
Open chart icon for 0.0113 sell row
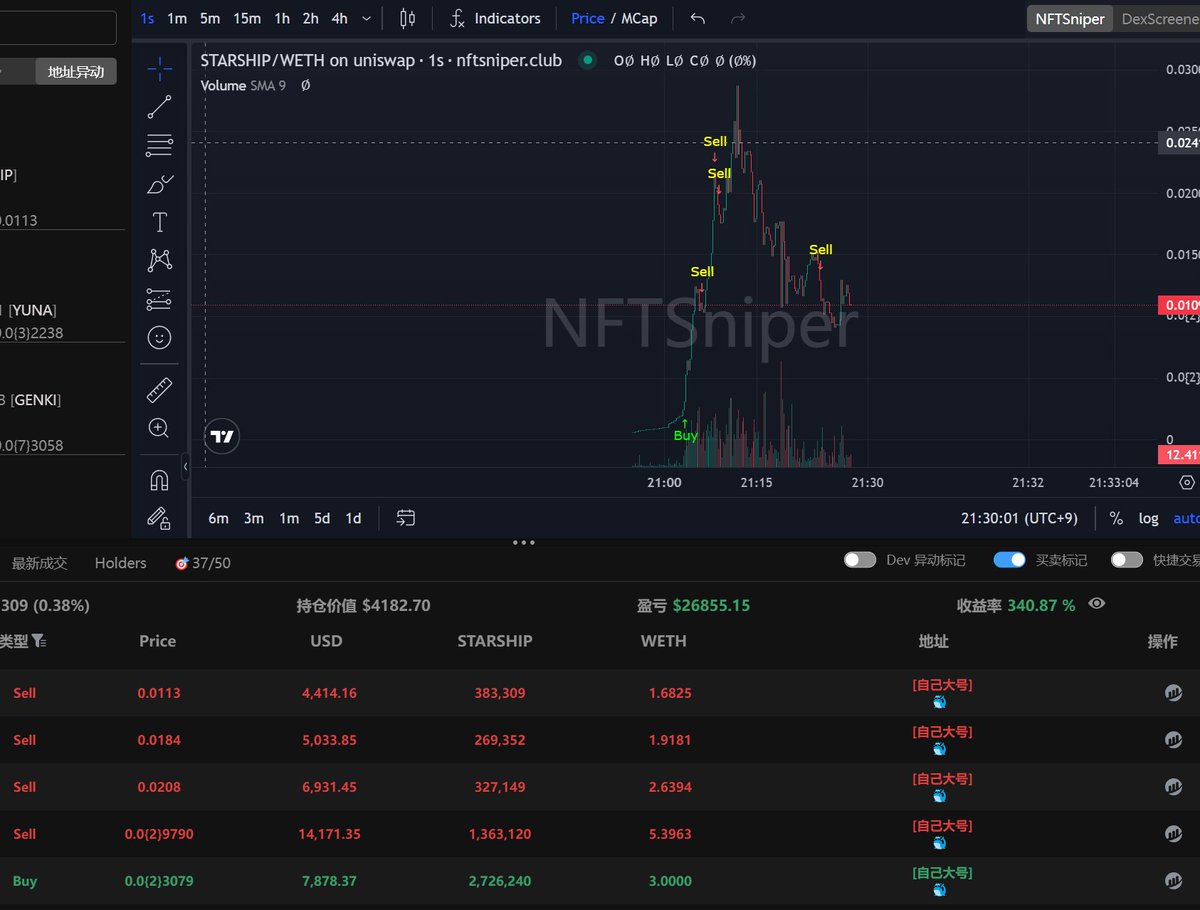(1173, 693)
